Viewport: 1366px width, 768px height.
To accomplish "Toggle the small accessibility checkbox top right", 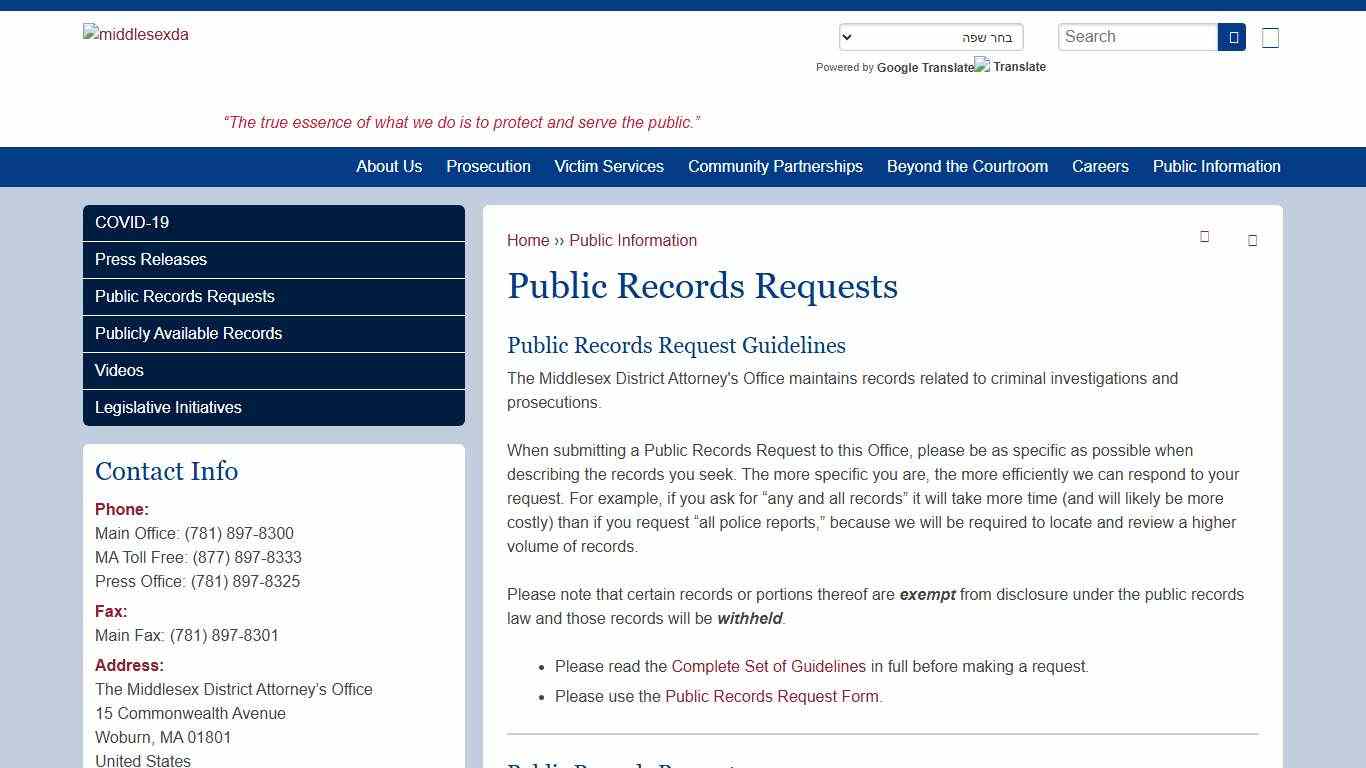I will tap(1270, 37).
